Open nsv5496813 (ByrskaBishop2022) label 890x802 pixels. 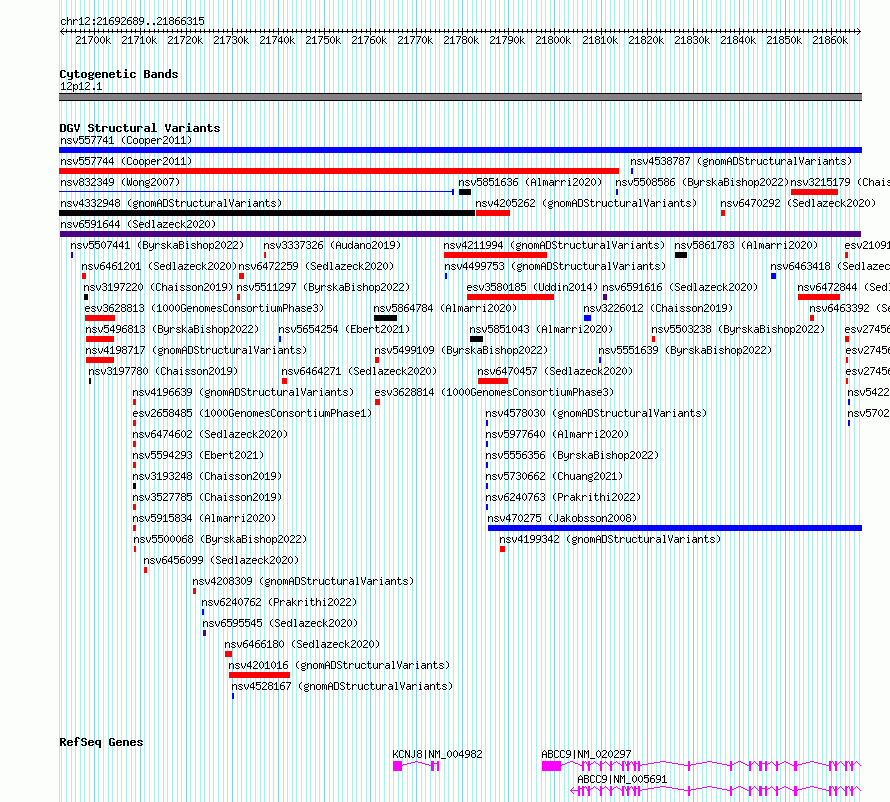coord(172,329)
